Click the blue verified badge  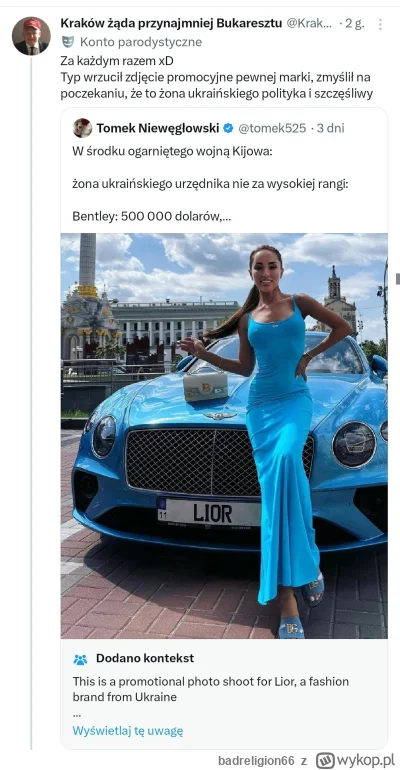(x=228, y=128)
